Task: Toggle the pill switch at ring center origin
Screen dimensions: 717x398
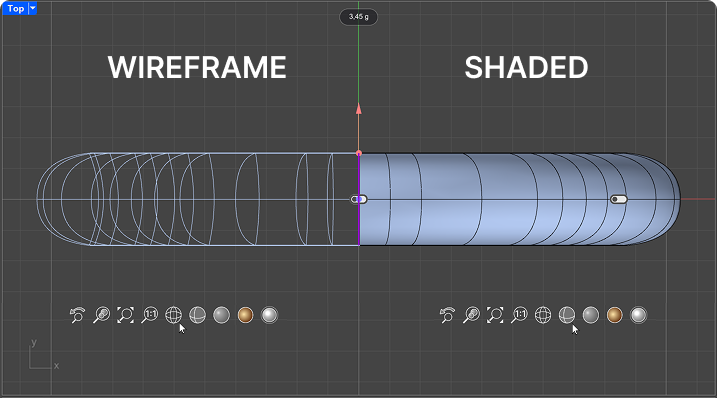Action: [x=358, y=199]
